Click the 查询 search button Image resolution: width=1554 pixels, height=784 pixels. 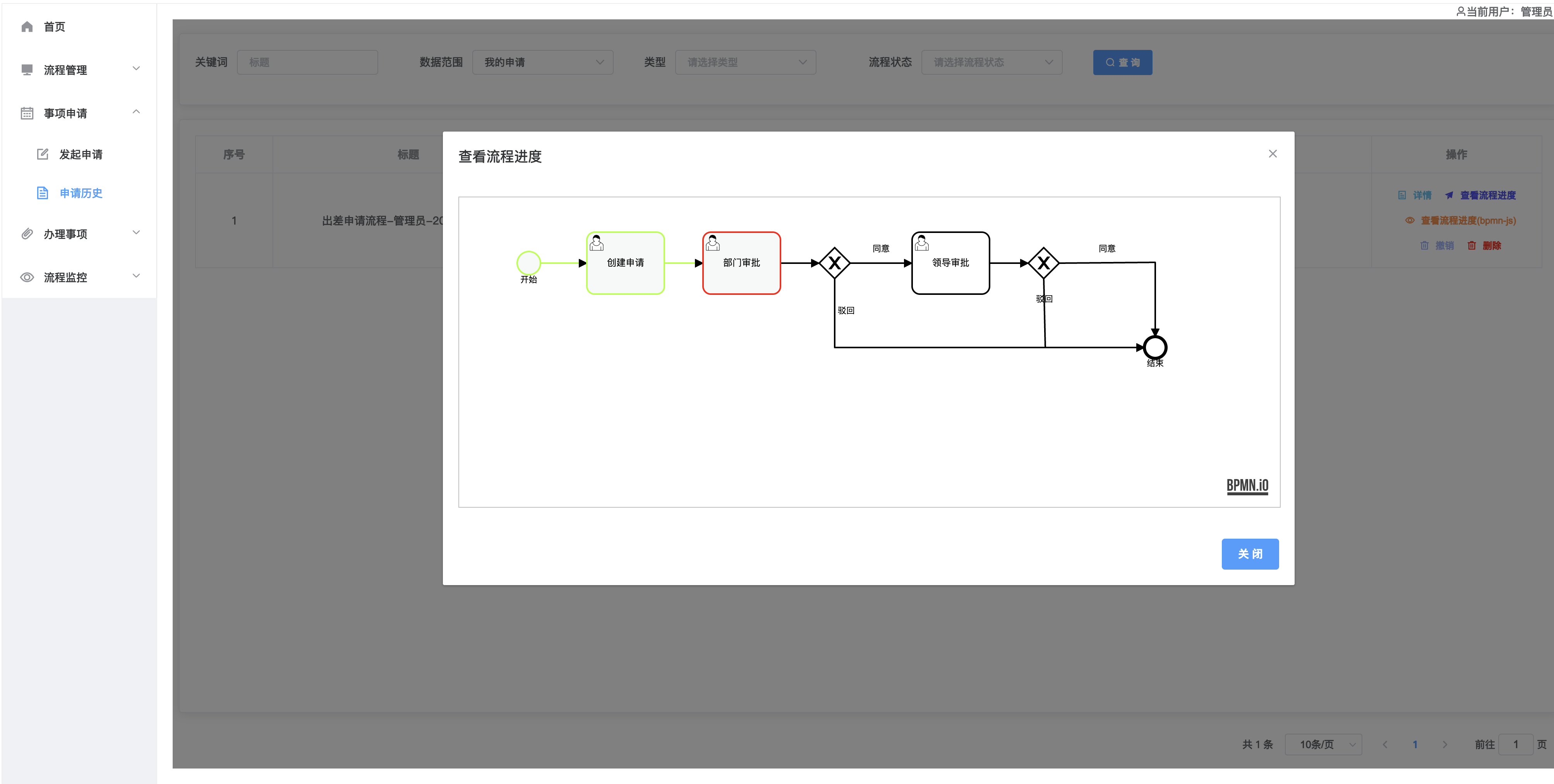(x=1122, y=62)
